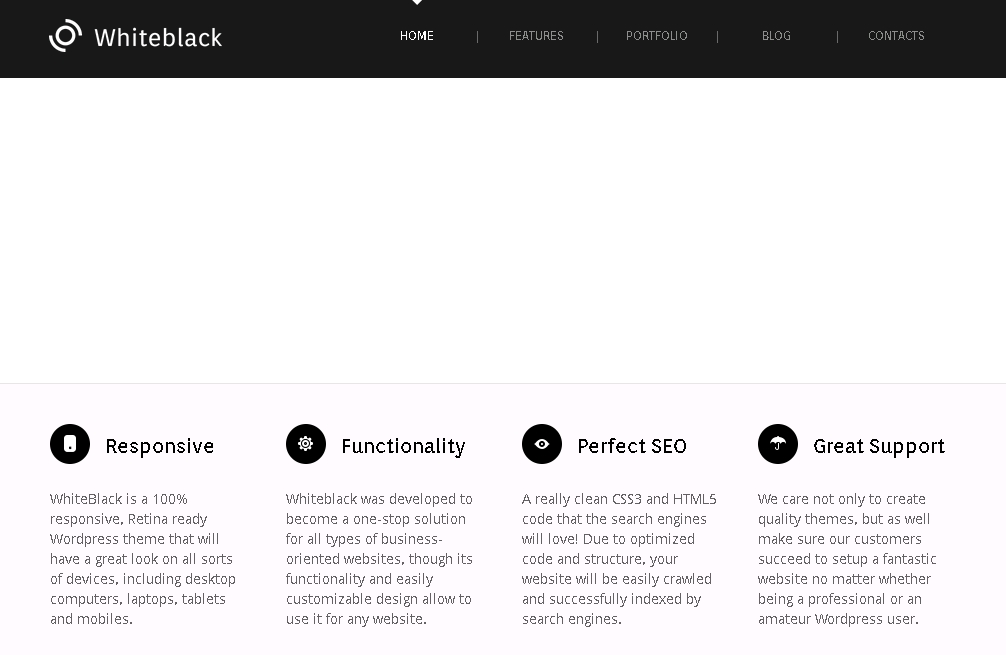Open the Features menu item
The image size is (1006, 655).
pyautogui.click(x=536, y=36)
